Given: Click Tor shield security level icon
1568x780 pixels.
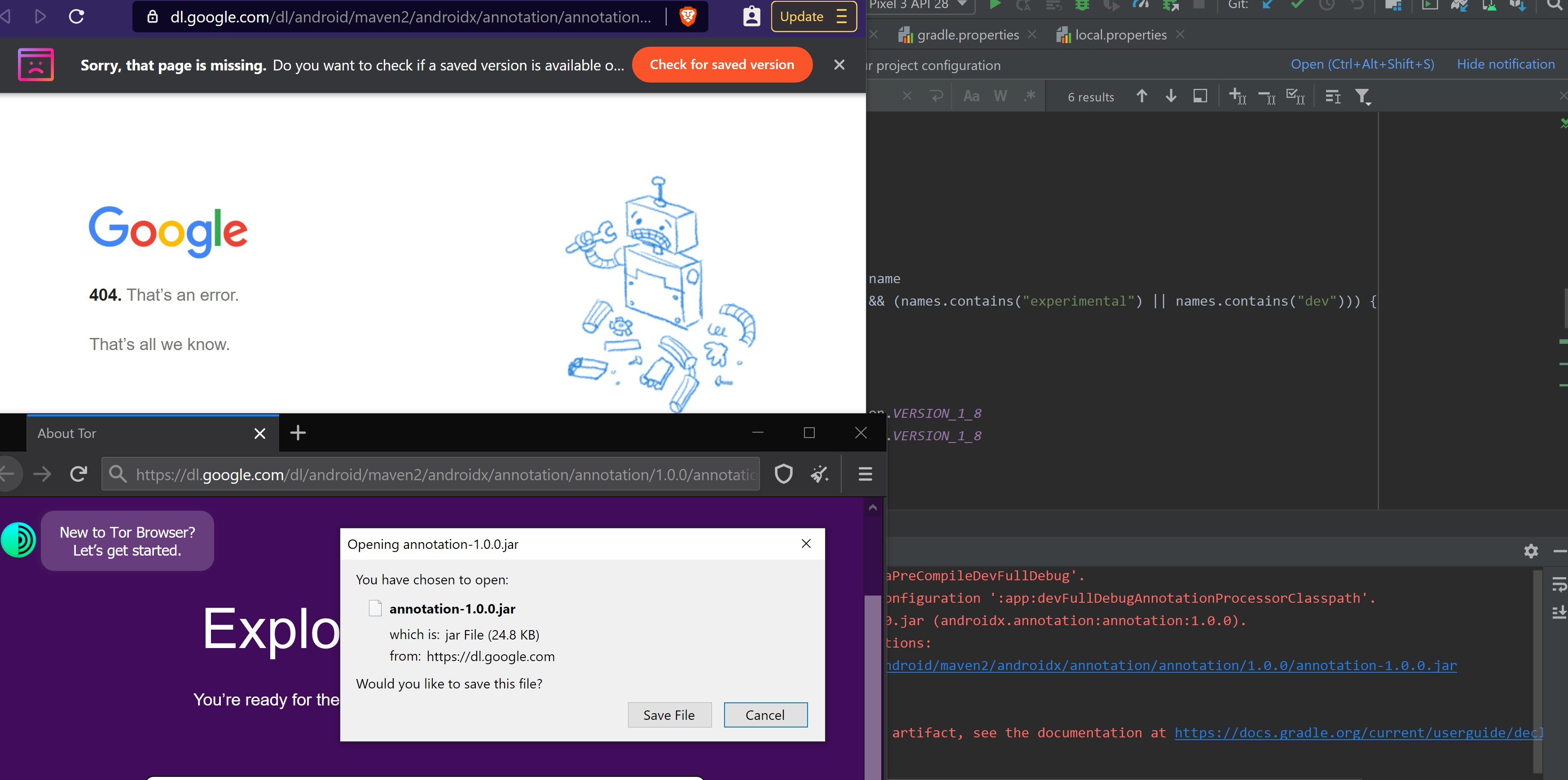Looking at the screenshot, I should (783, 473).
